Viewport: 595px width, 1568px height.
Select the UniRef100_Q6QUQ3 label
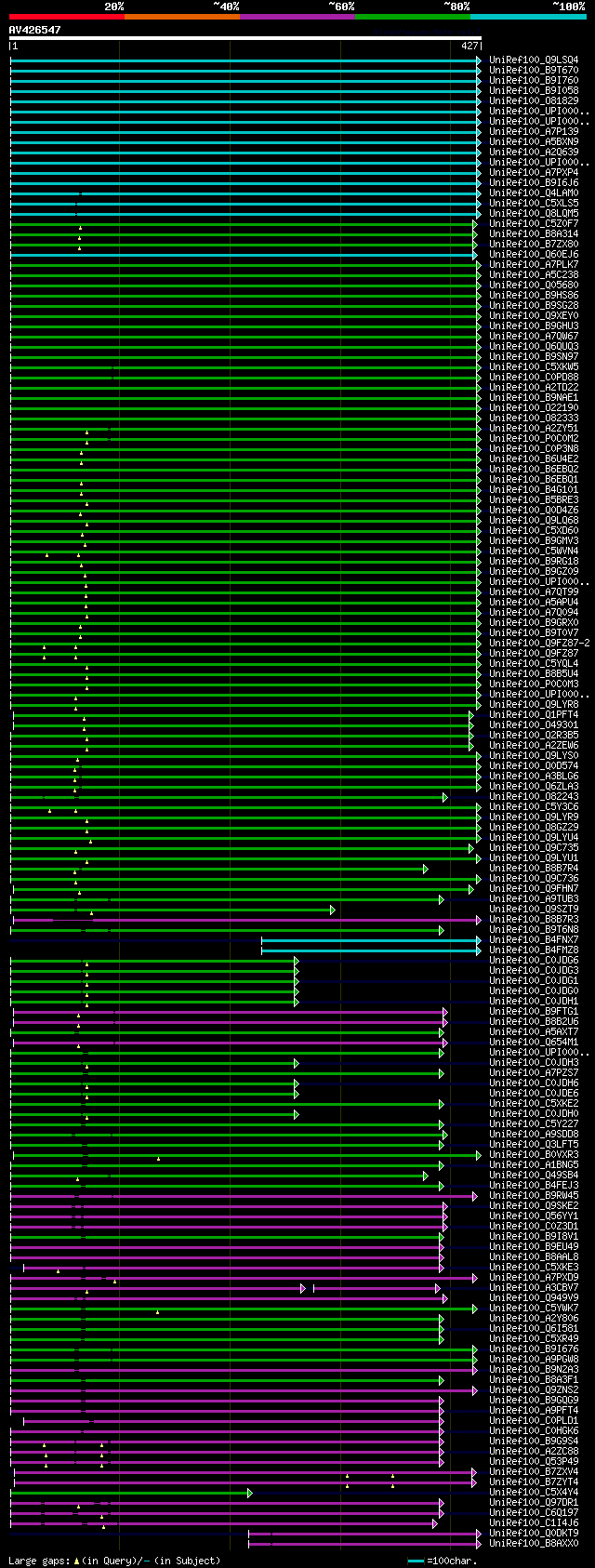click(534, 346)
